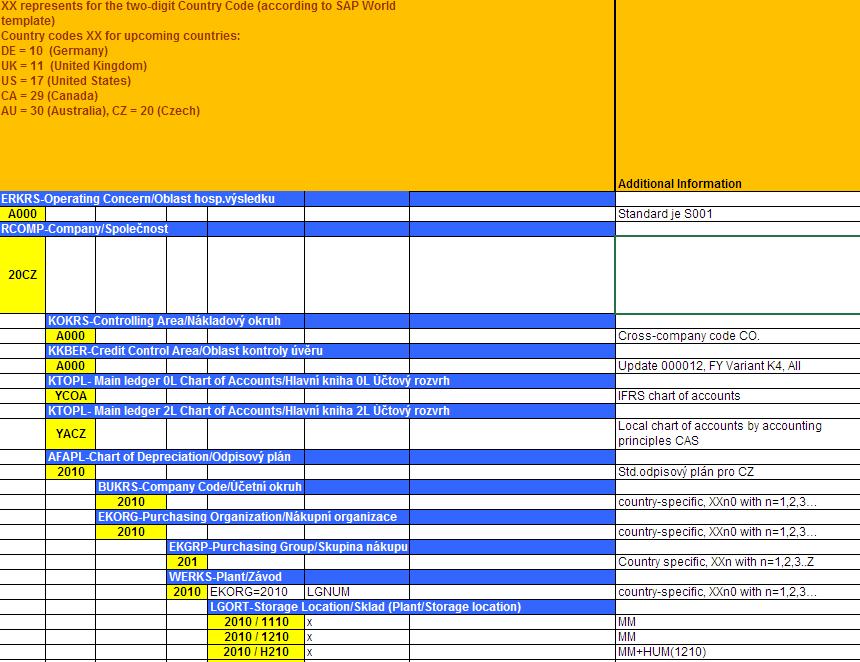
Task: Click the BUKRS-Company Code header
Action: coord(355,487)
